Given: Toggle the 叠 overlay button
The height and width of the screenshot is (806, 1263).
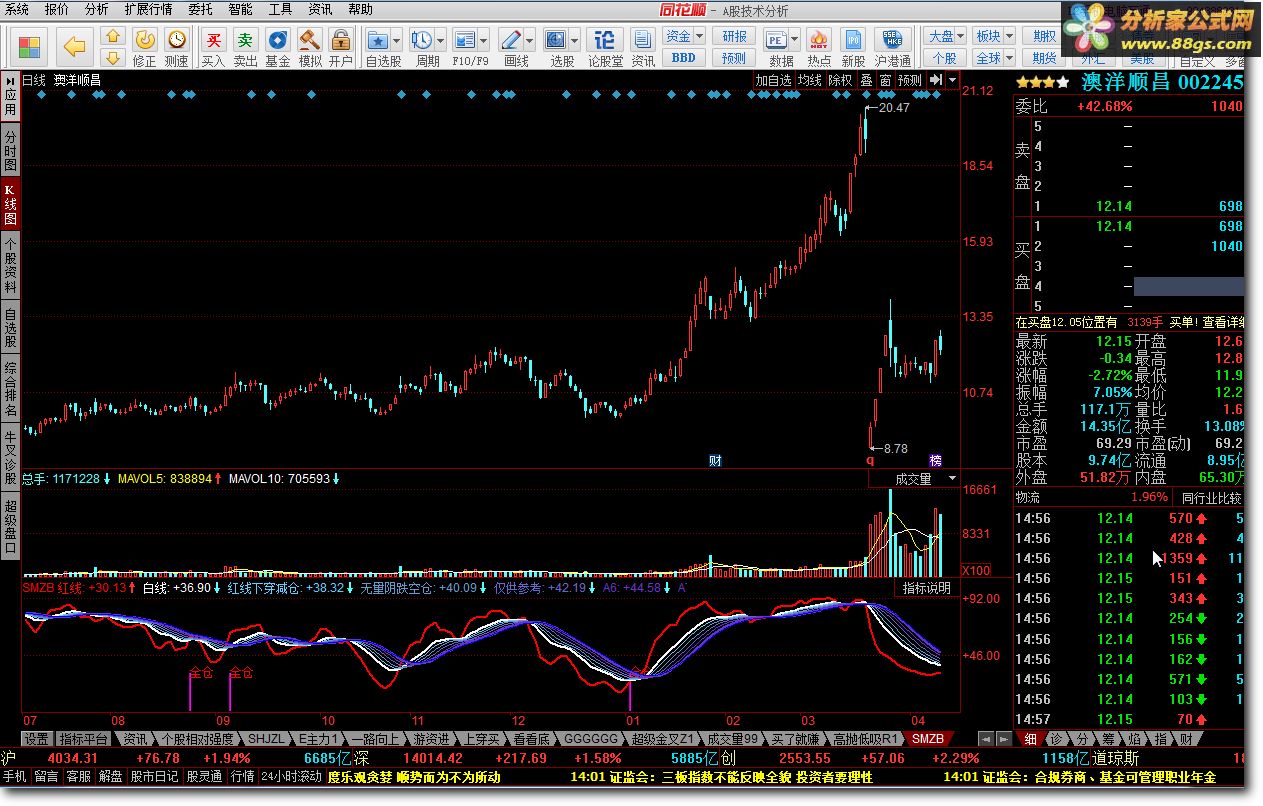Looking at the screenshot, I should pyautogui.click(x=866, y=80).
